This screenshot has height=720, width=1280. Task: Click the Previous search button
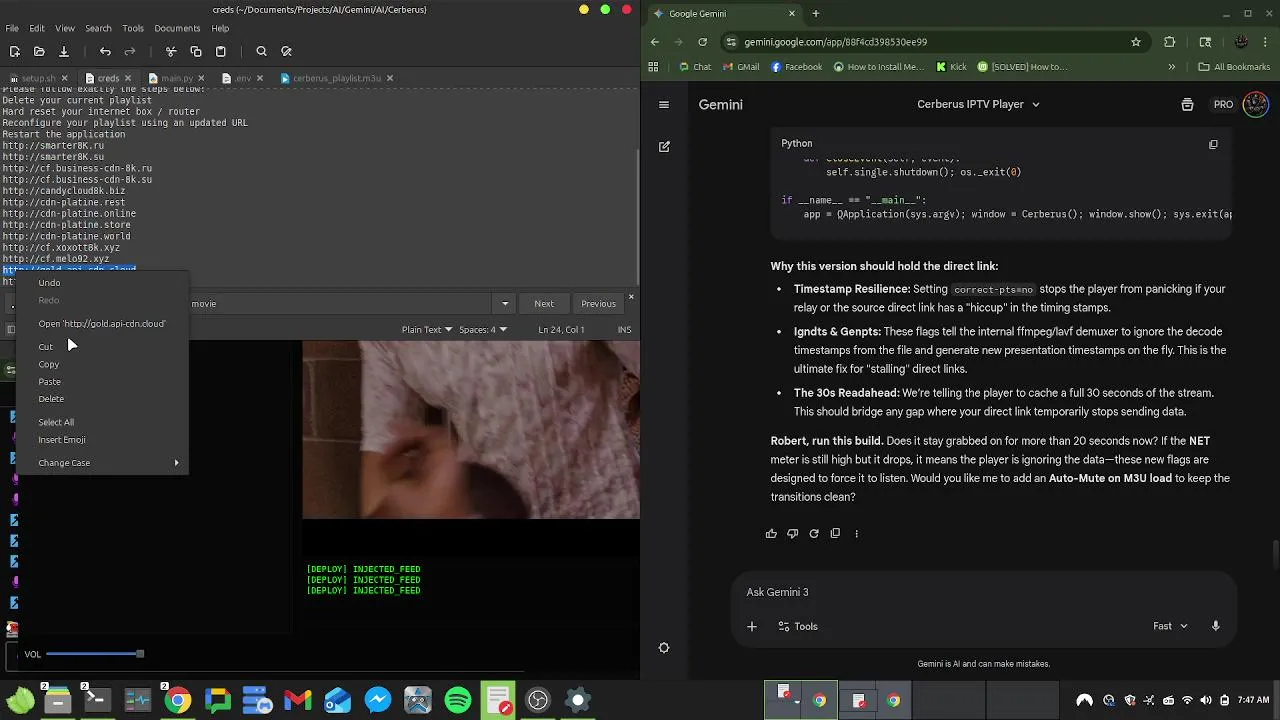coord(598,304)
